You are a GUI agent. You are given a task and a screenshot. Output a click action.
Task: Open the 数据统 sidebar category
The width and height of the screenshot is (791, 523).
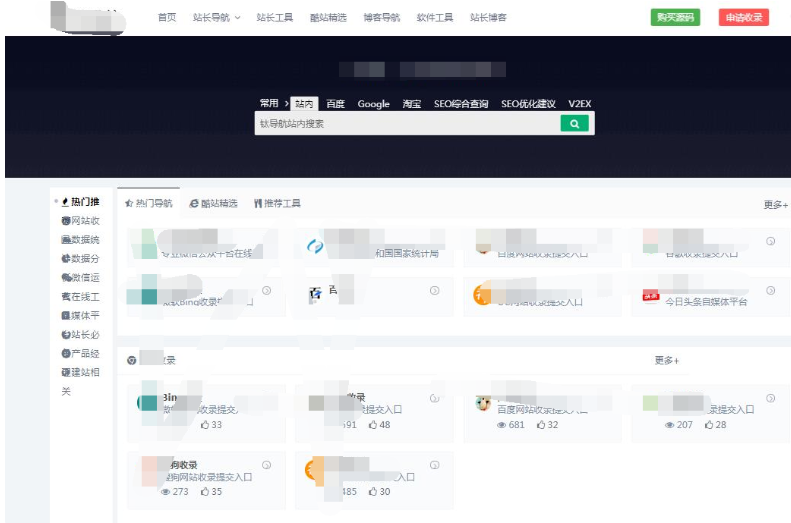[81, 240]
